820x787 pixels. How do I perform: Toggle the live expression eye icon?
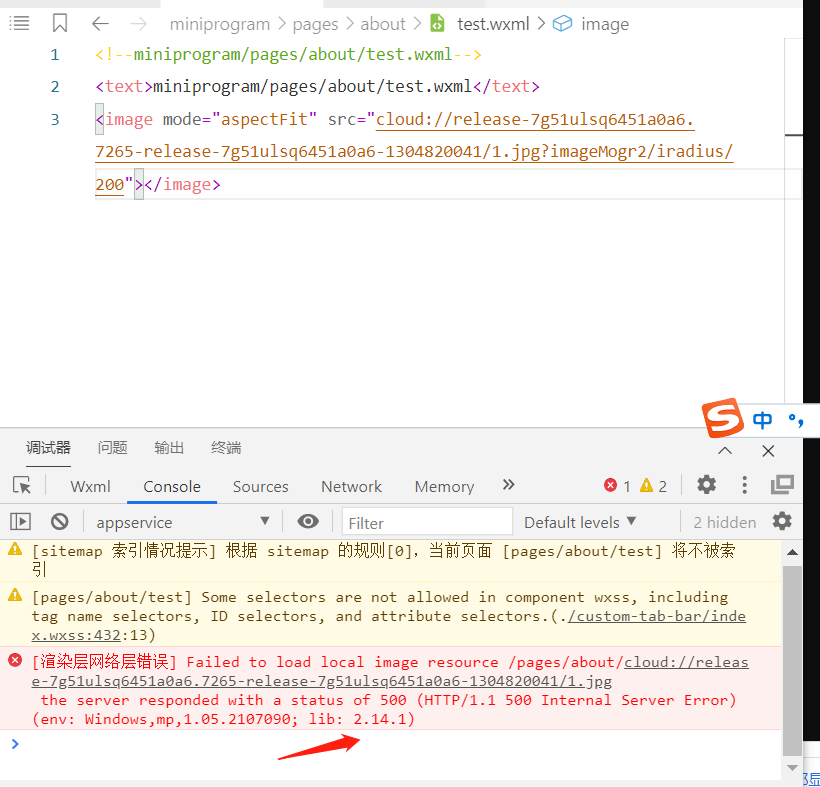click(x=308, y=521)
